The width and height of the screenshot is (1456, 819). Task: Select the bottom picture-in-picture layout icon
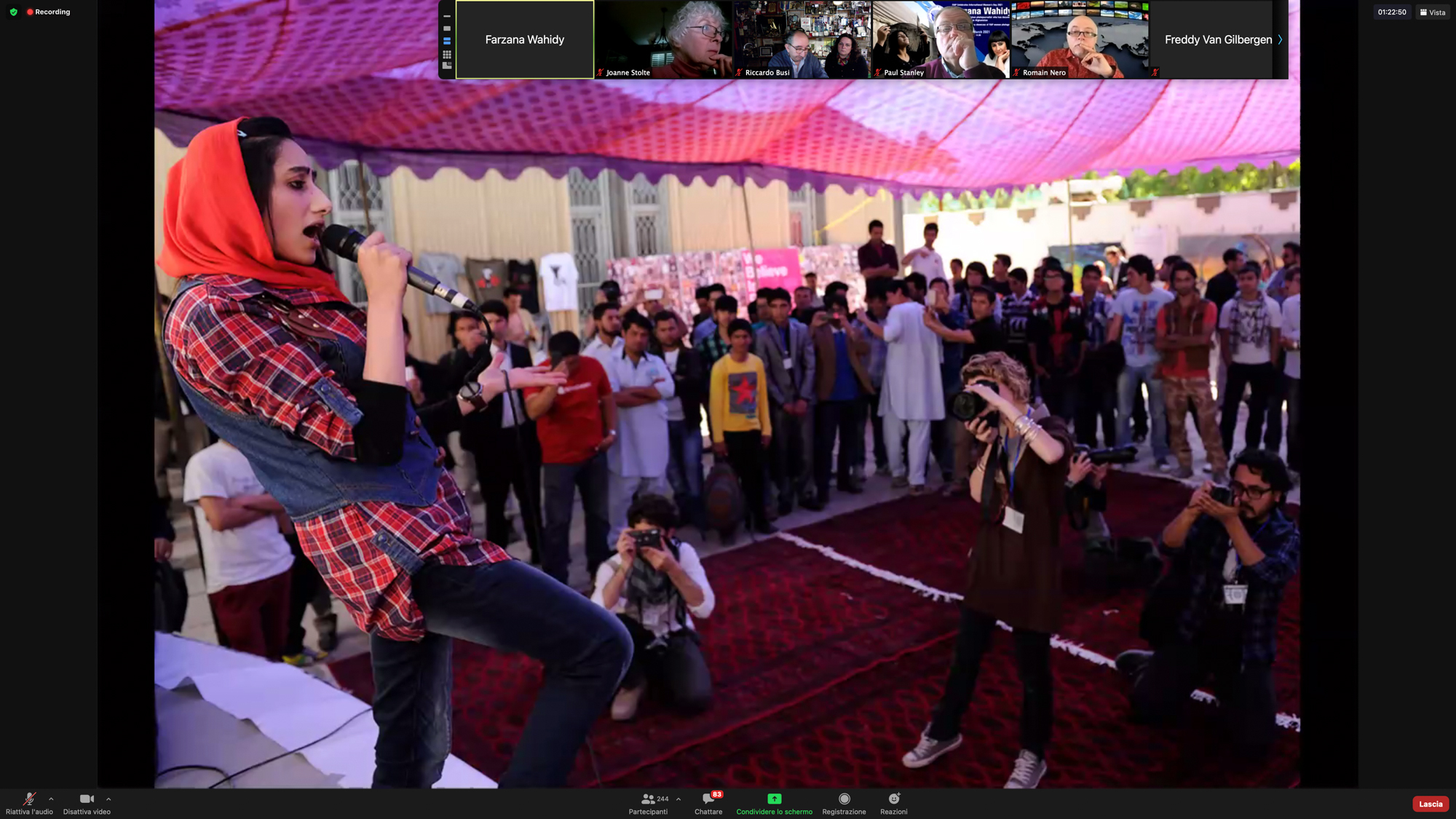(447, 66)
